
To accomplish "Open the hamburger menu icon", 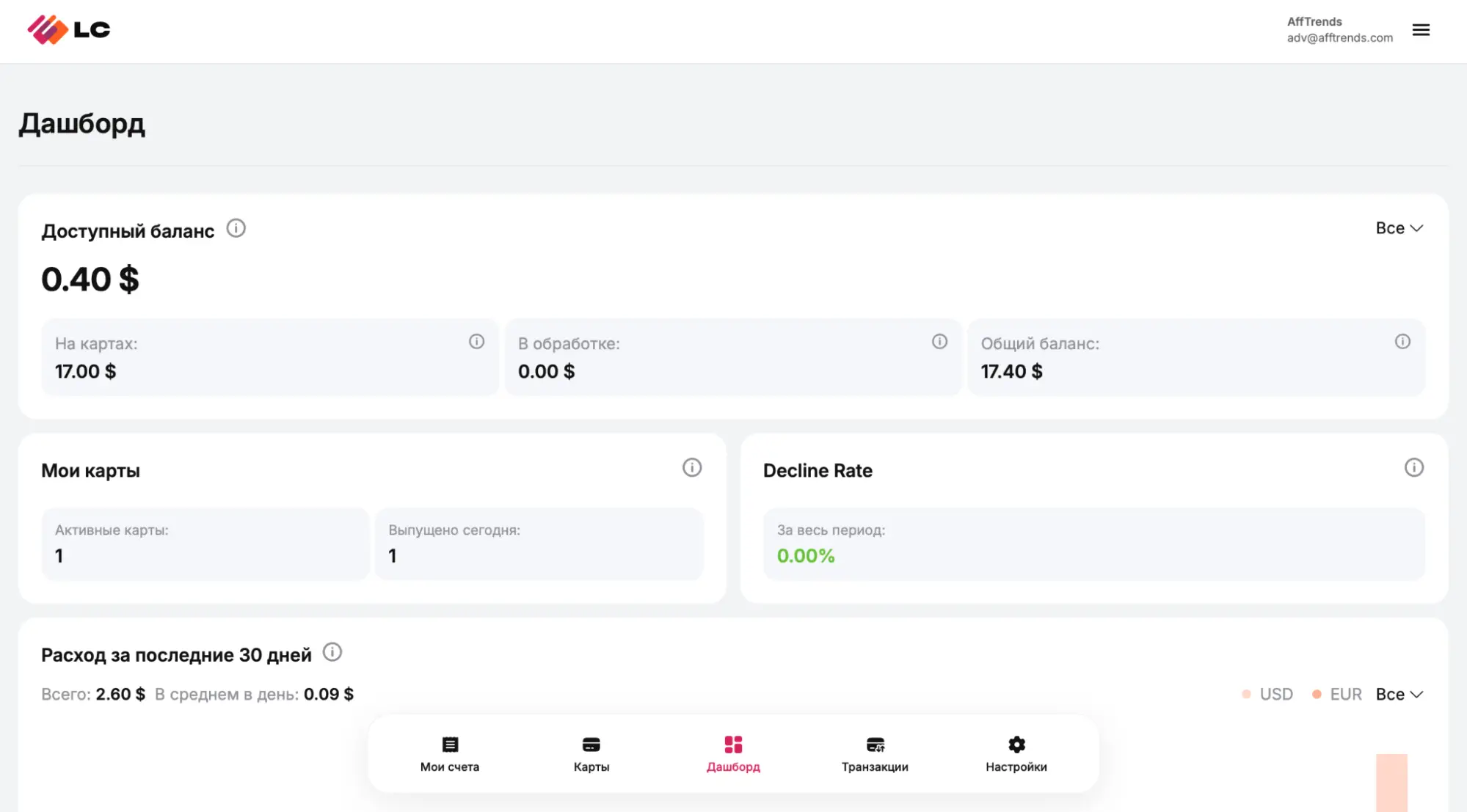I will click(1421, 30).
